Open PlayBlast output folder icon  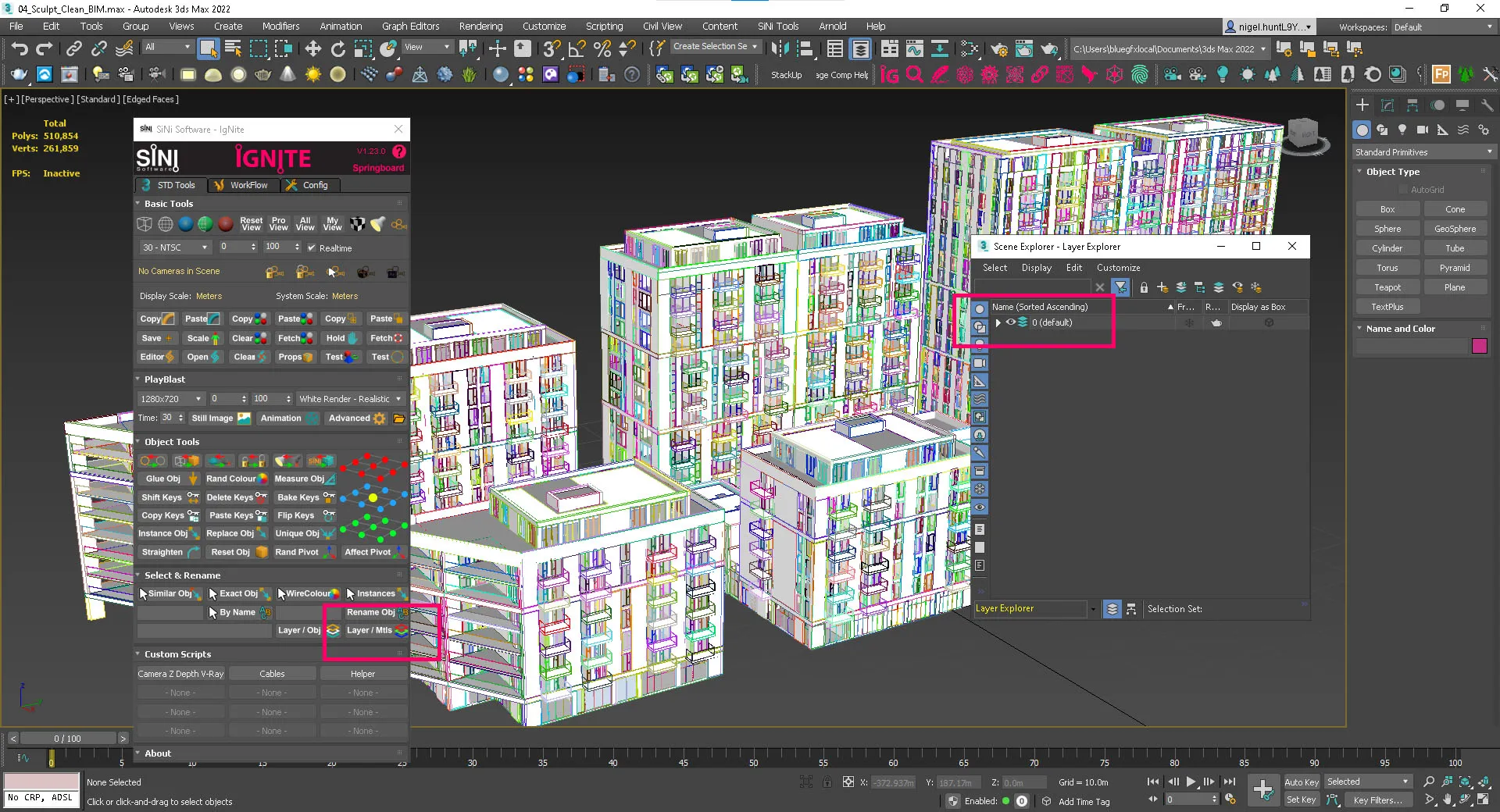point(399,418)
